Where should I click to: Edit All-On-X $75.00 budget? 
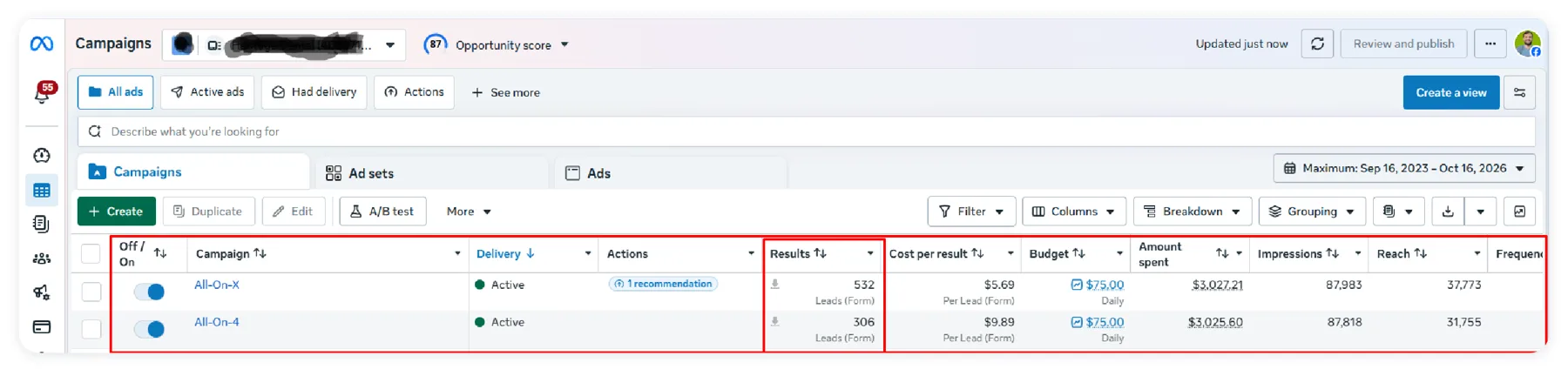pyautogui.click(x=1098, y=285)
